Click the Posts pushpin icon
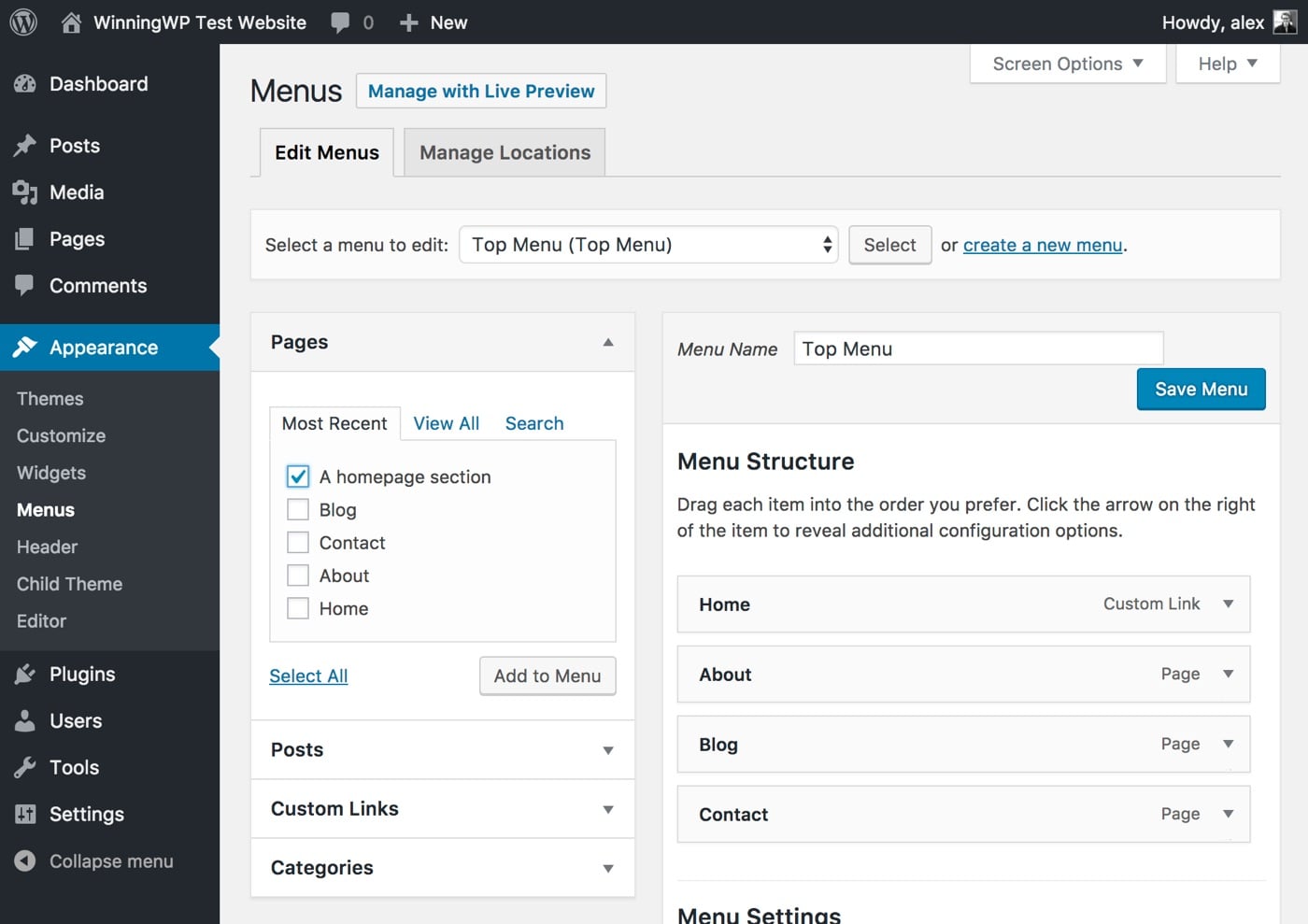The image size is (1308, 924). coord(25,146)
